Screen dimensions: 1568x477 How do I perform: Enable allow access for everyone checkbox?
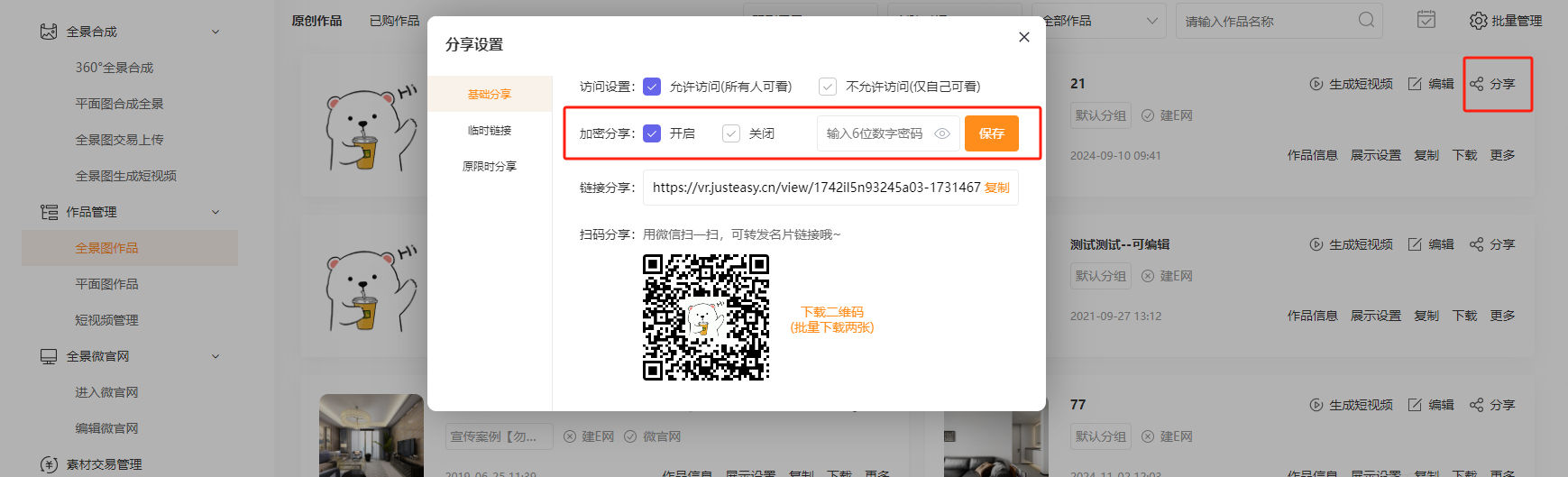click(652, 87)
